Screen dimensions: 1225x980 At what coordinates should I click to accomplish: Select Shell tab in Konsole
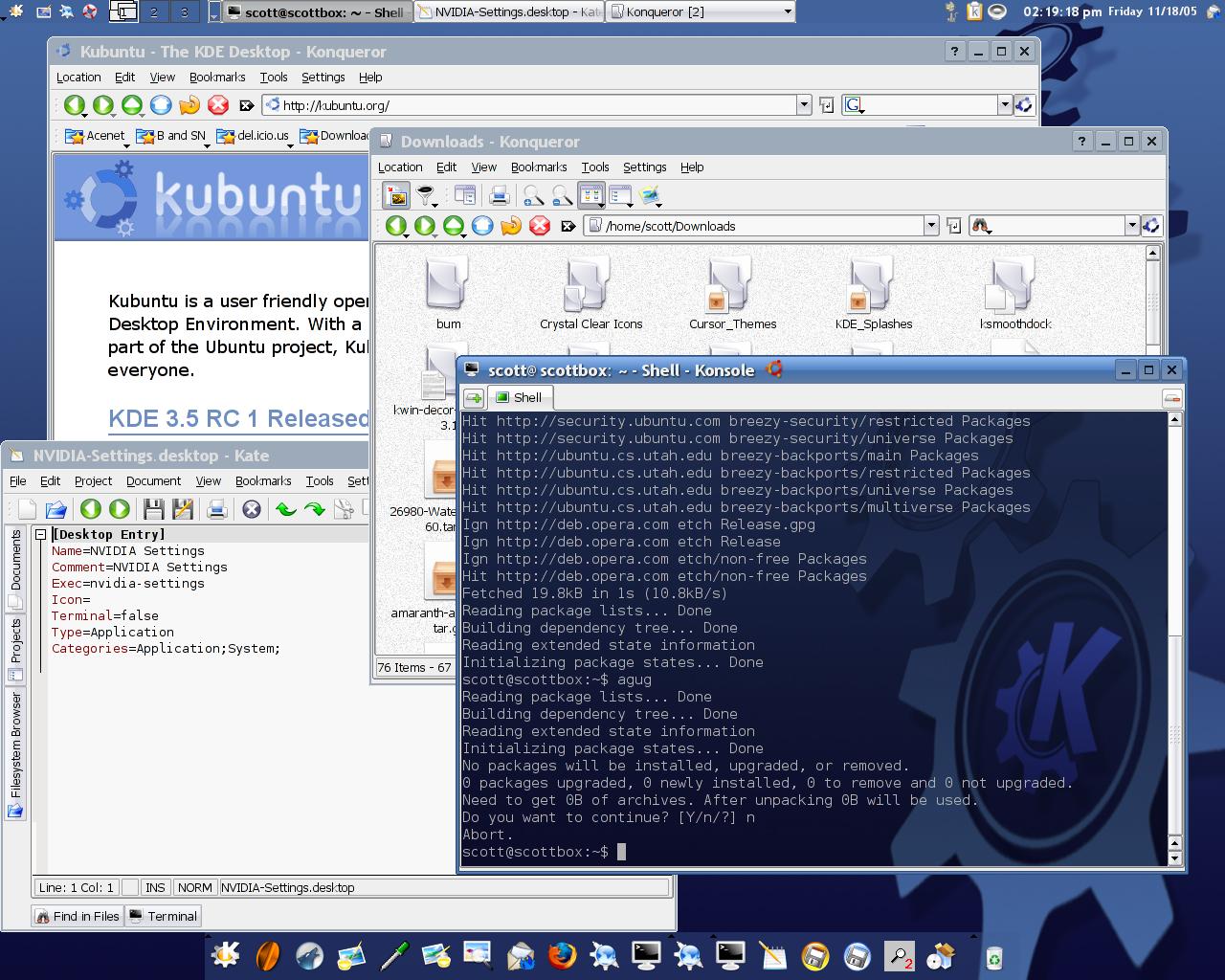[x=519, y=397]
